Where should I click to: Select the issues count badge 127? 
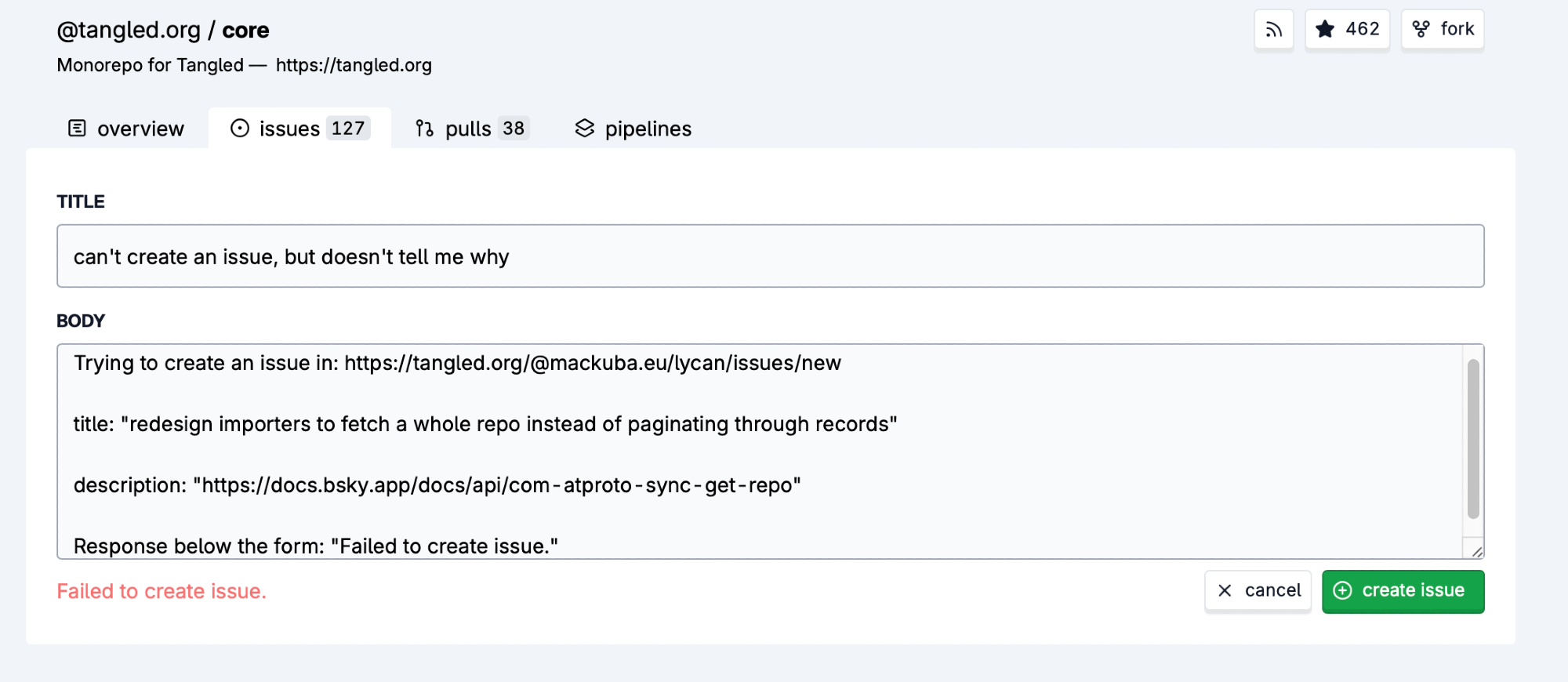pyautogui.click(x=348, y=129)
